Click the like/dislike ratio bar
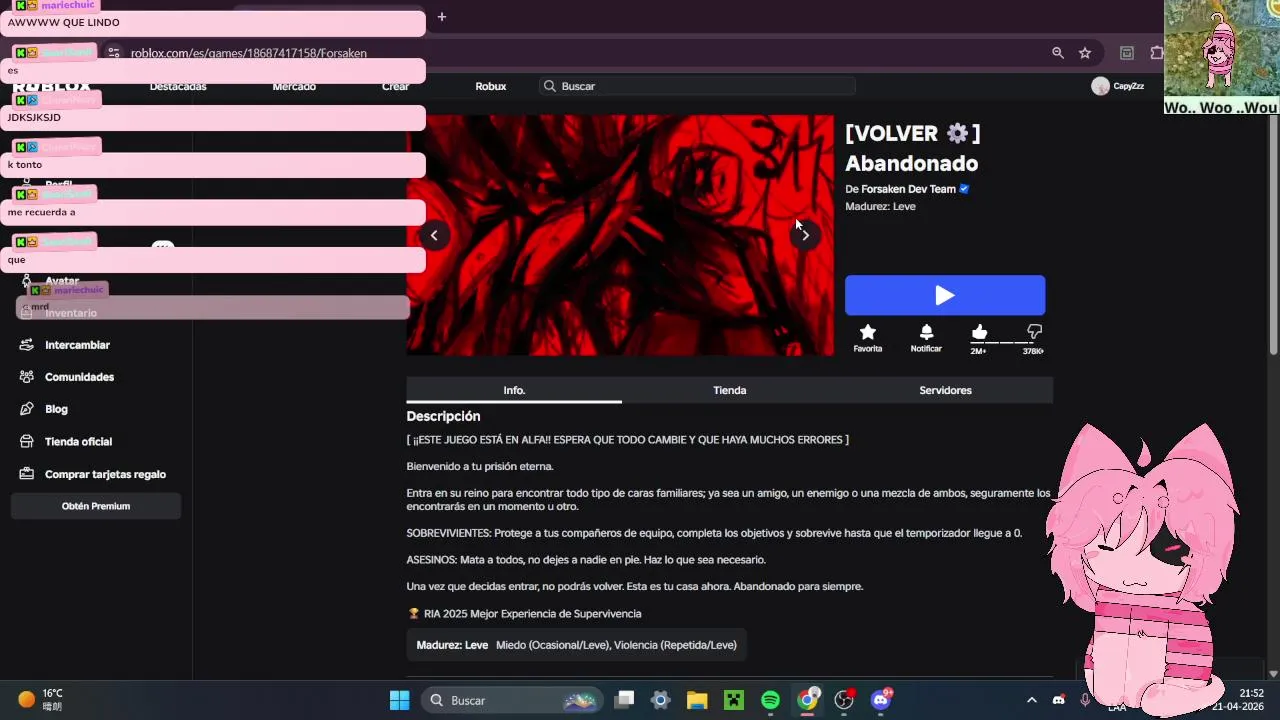The image size is (1280, 720). point(1006,343)
